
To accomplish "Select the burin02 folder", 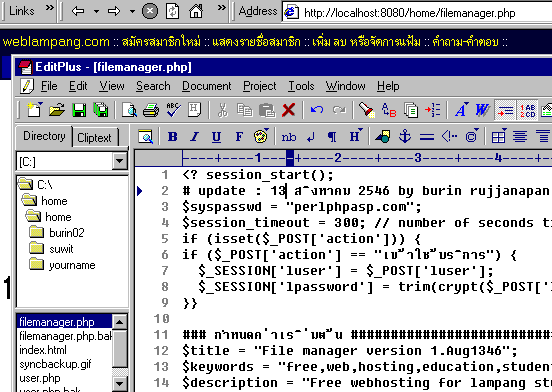I will click(67, 233).
